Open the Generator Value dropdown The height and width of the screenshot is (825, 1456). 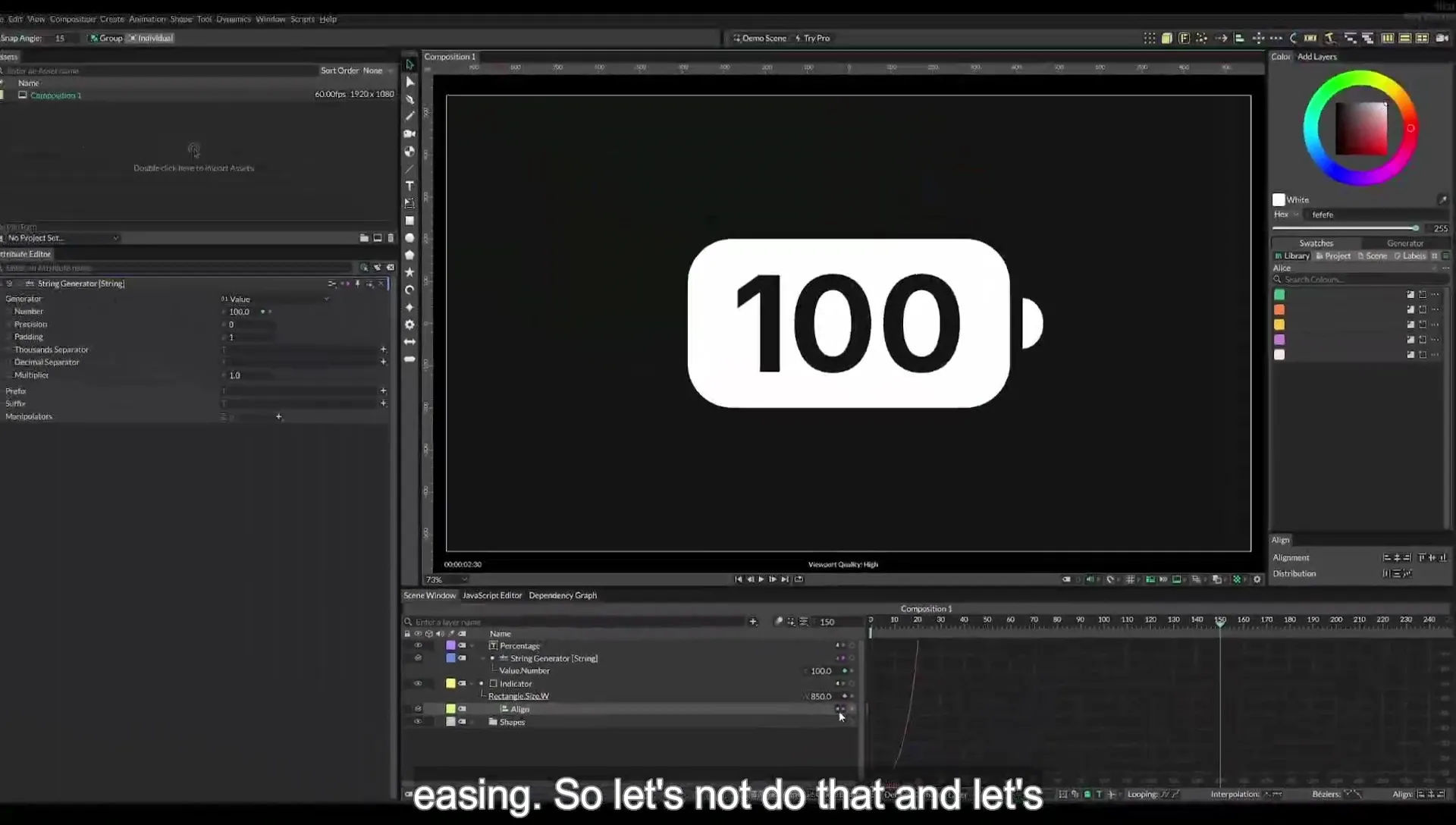(x=276, y=299)
